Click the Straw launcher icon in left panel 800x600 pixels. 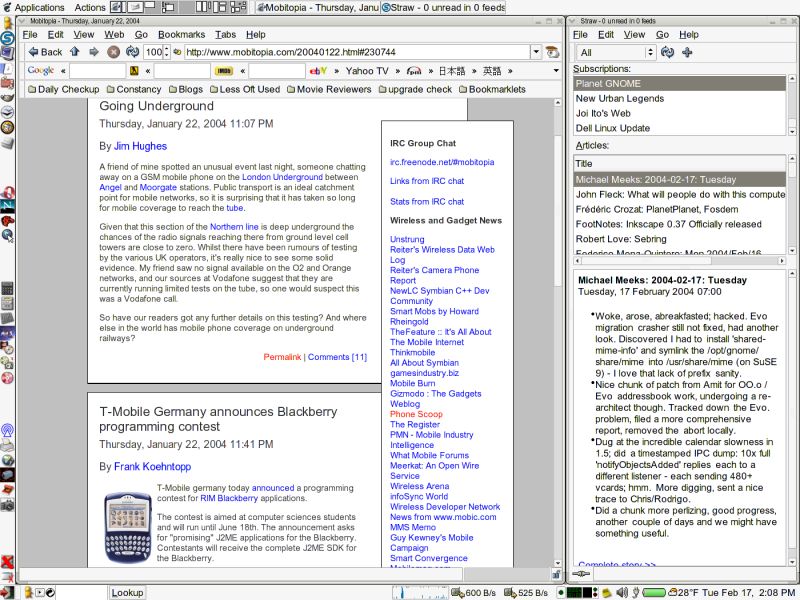pyautogui.click(x=7, y=38)
